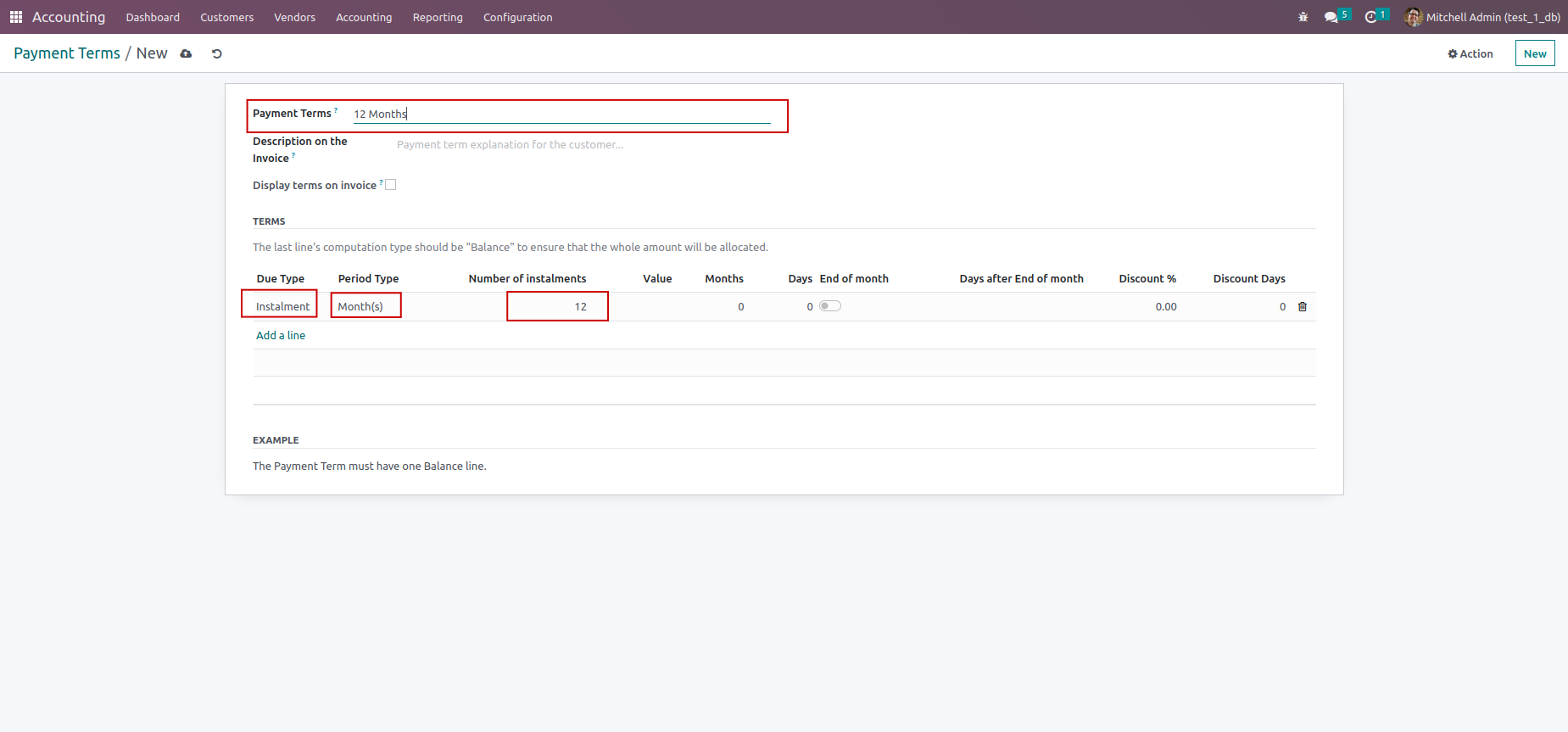Open the Instalment due type dropdown

click(x=282, y=307)
